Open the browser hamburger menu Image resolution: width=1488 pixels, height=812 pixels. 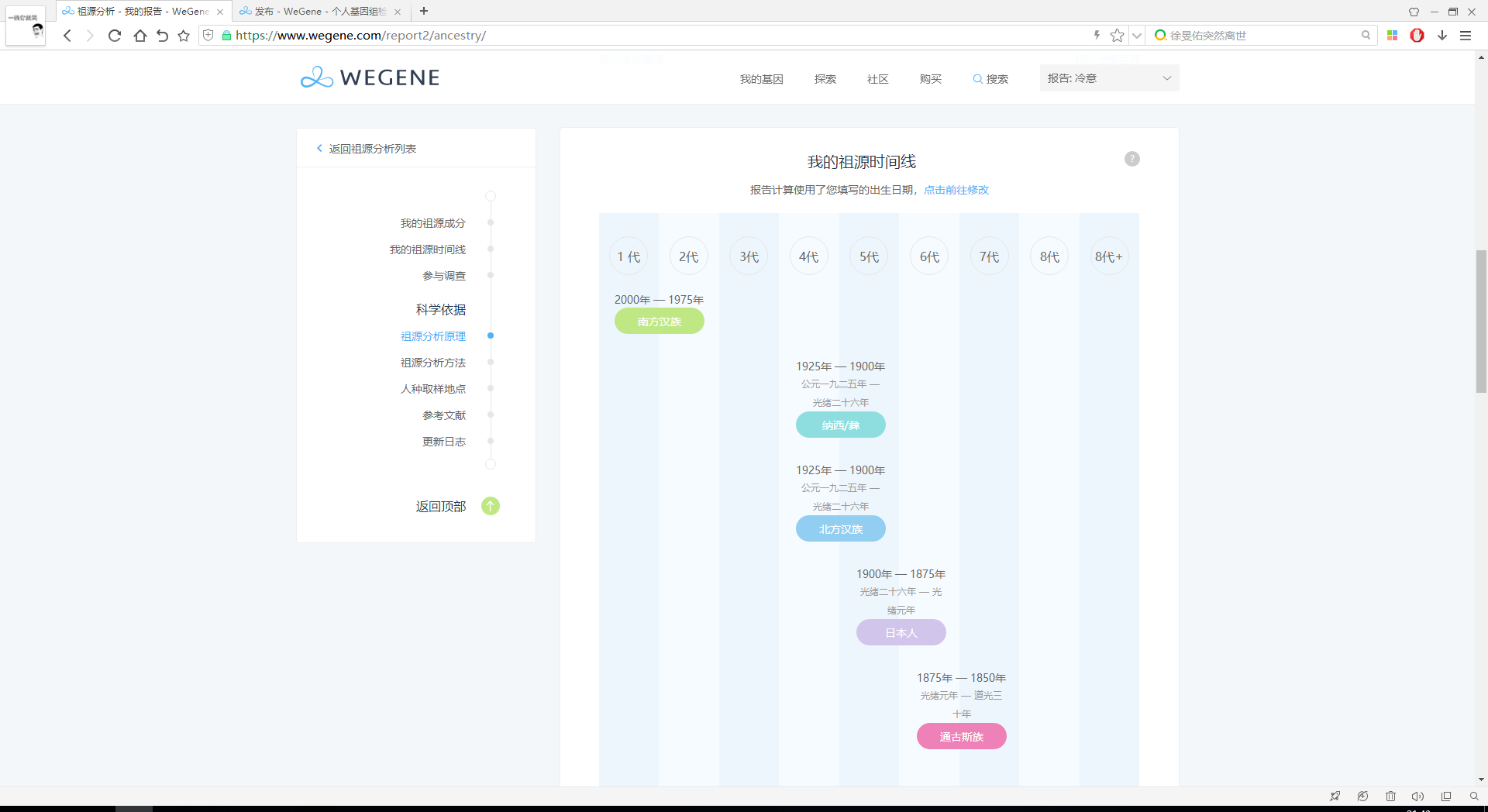coord(1466,36)
